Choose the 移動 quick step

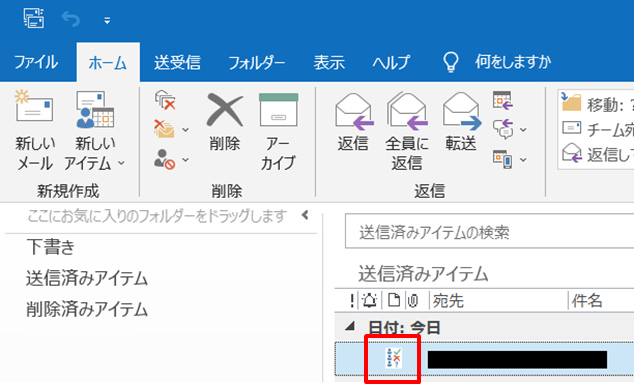pos(598,104)
